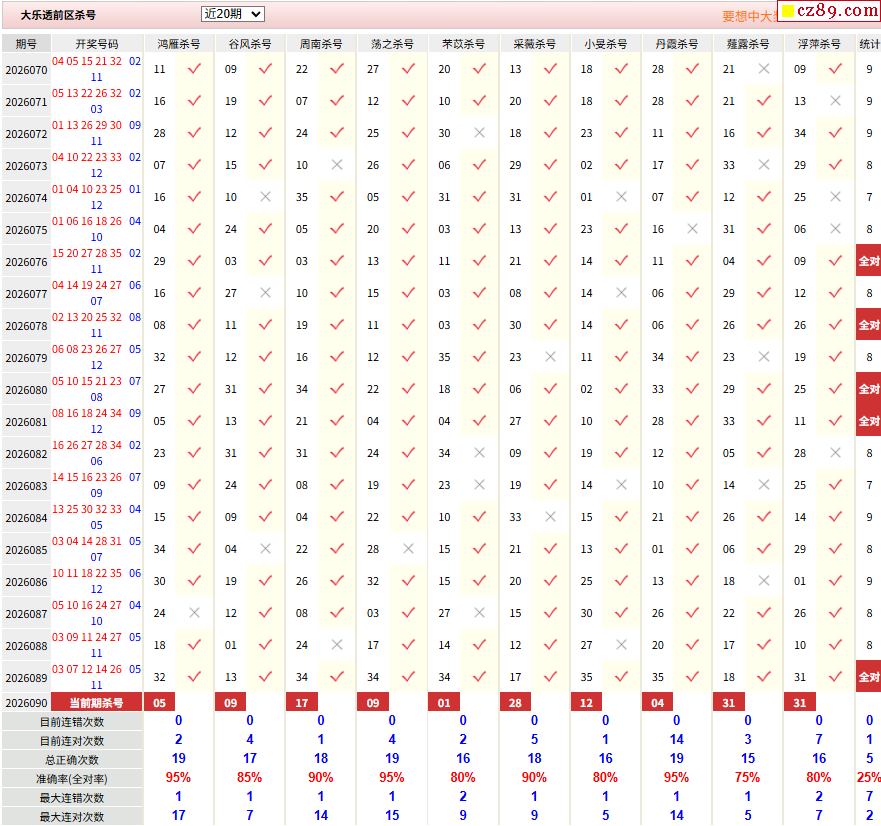
Task: Click the check mark in 丹霞杀号 column, row 2026089
Action: pos(692,677)
